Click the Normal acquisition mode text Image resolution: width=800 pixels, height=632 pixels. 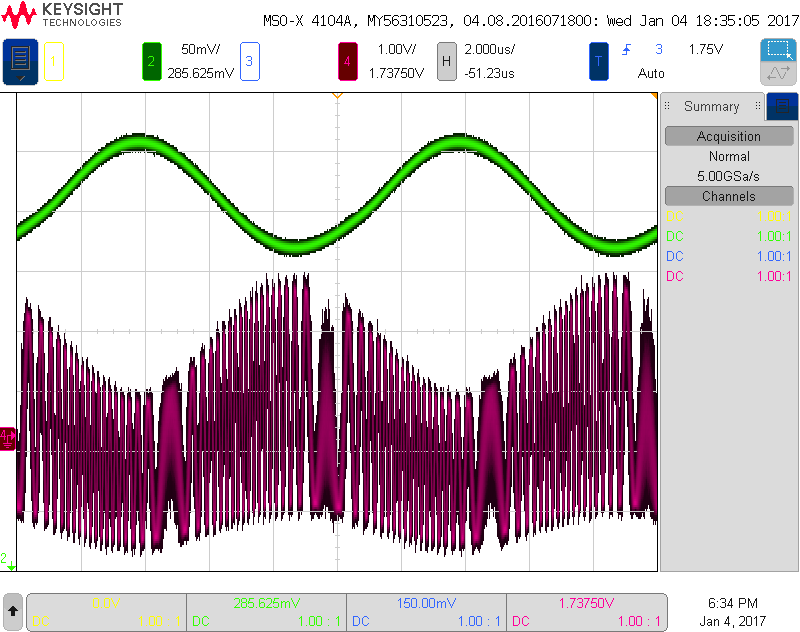(729, 156)
